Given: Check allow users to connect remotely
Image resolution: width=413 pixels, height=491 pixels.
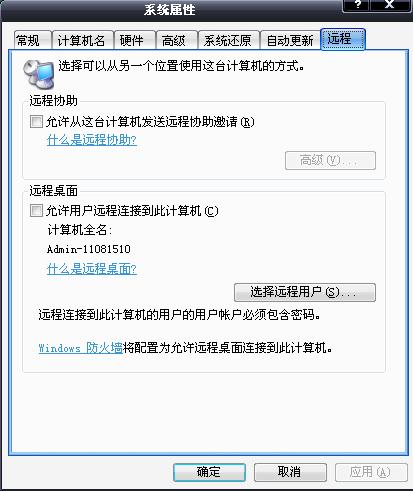Looking at the screenshot, I should point(36,211).
